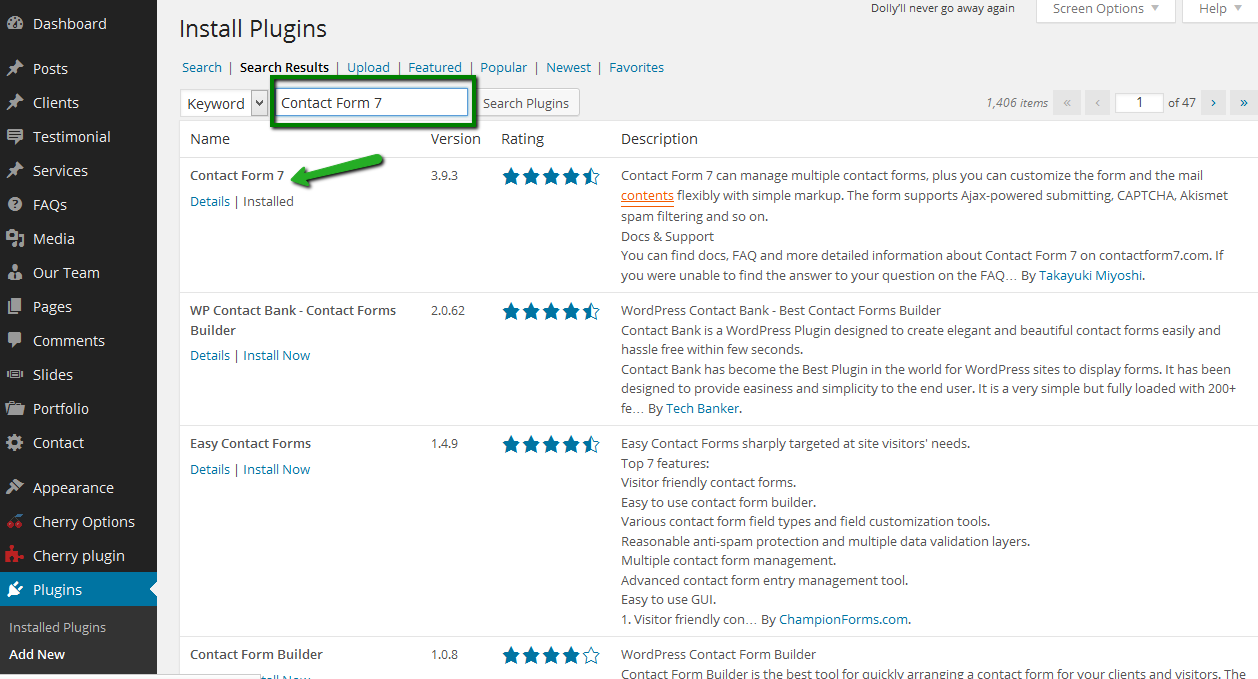
Task: Click version number 2.0.62
Action: (448, 311)
